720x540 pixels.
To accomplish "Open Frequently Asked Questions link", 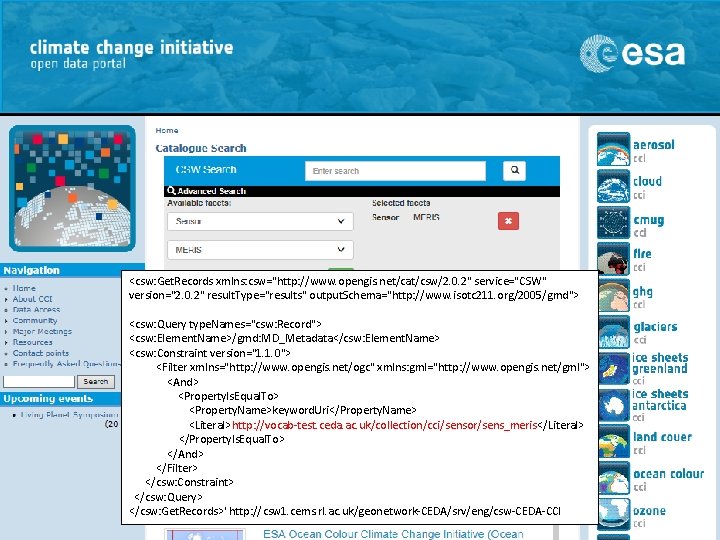I will coord(66,364).
